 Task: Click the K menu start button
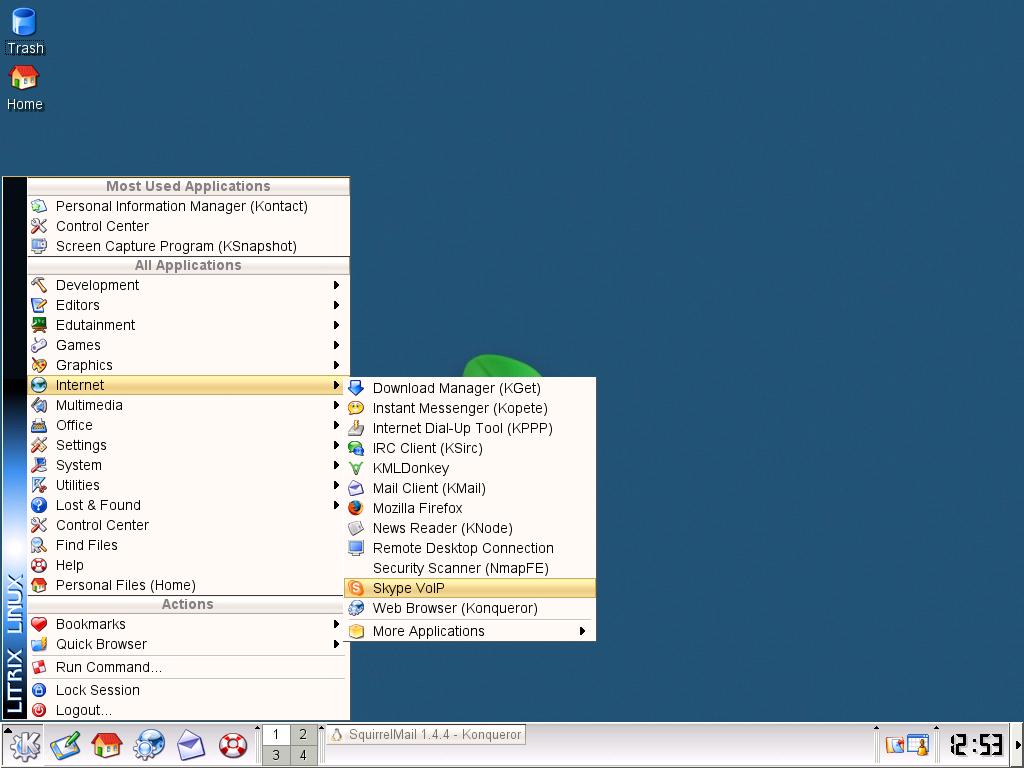(24, 745)
